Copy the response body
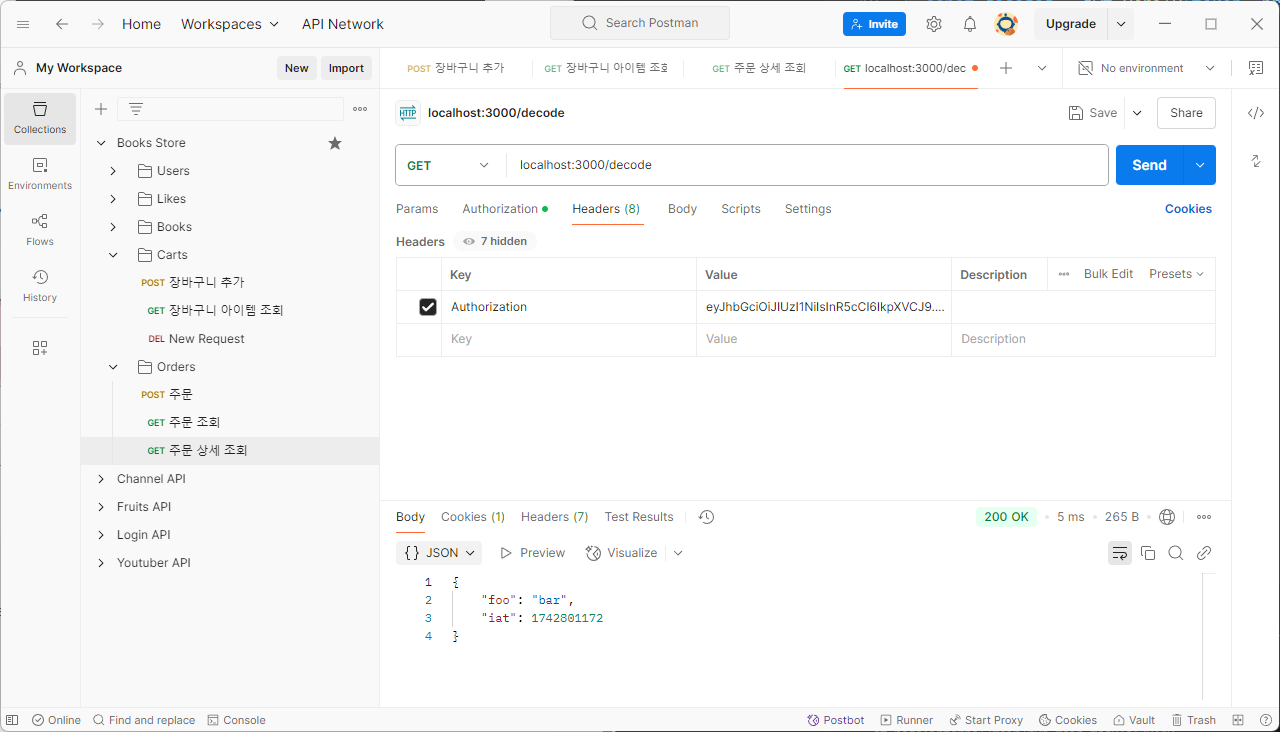Viewport: 1280px width, 732px height. pos(1148,553)
